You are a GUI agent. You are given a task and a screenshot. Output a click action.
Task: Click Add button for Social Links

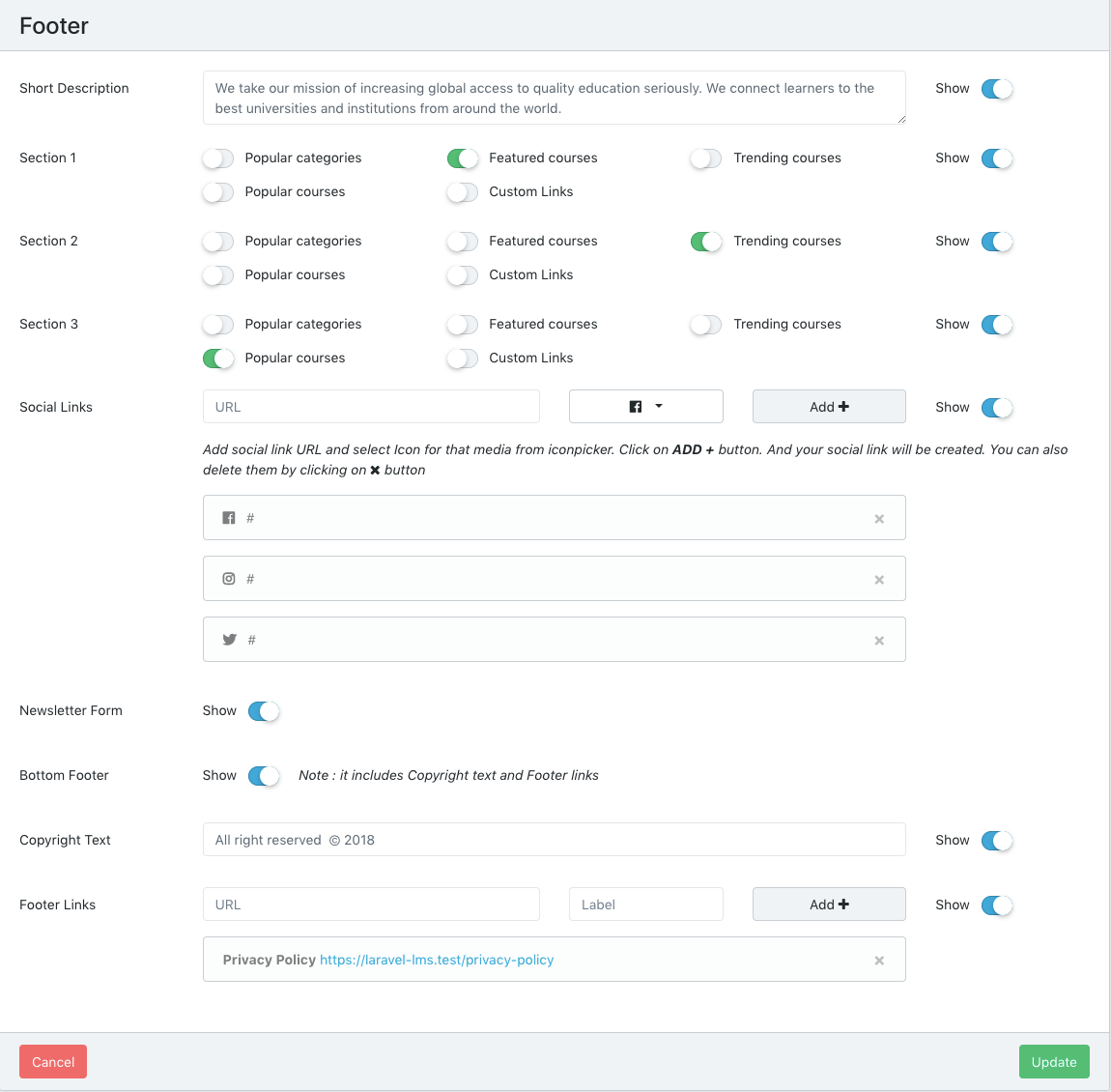click(x=829, y=407)
